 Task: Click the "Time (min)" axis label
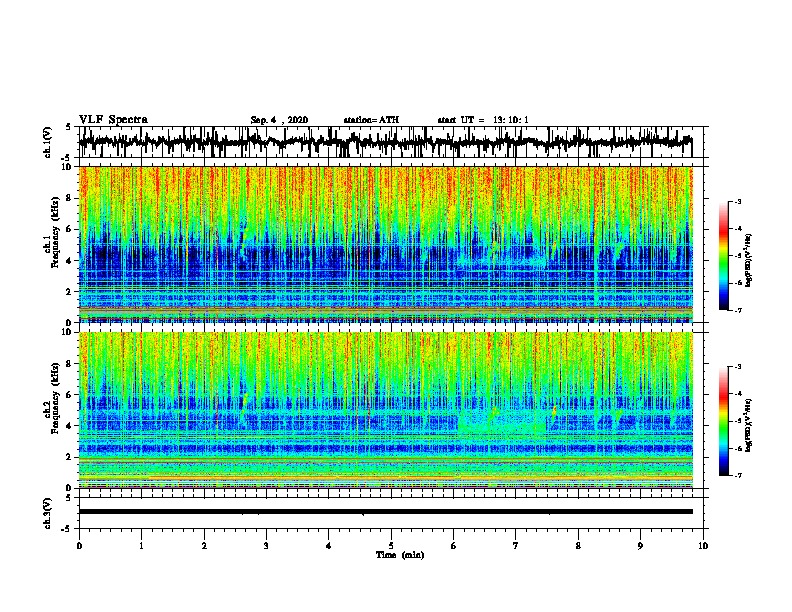[400, 555]
